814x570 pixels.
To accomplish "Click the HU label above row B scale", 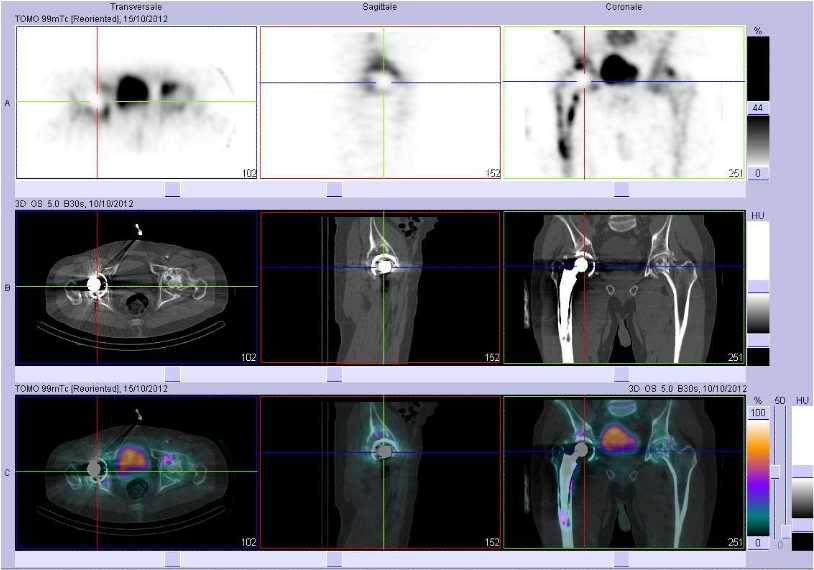I will (758, 215).
